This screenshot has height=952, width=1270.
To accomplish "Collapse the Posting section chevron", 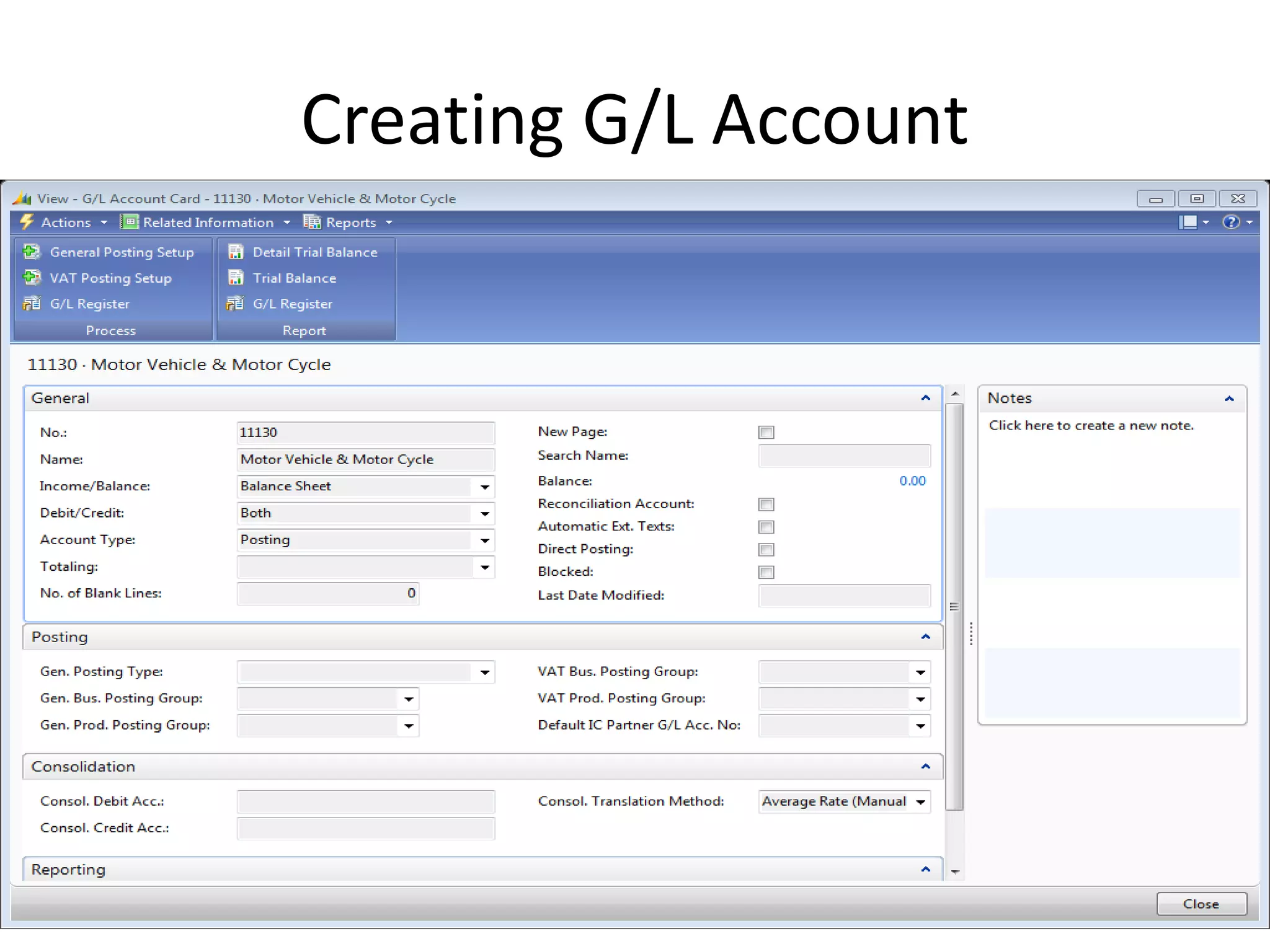I will point(926,637).
